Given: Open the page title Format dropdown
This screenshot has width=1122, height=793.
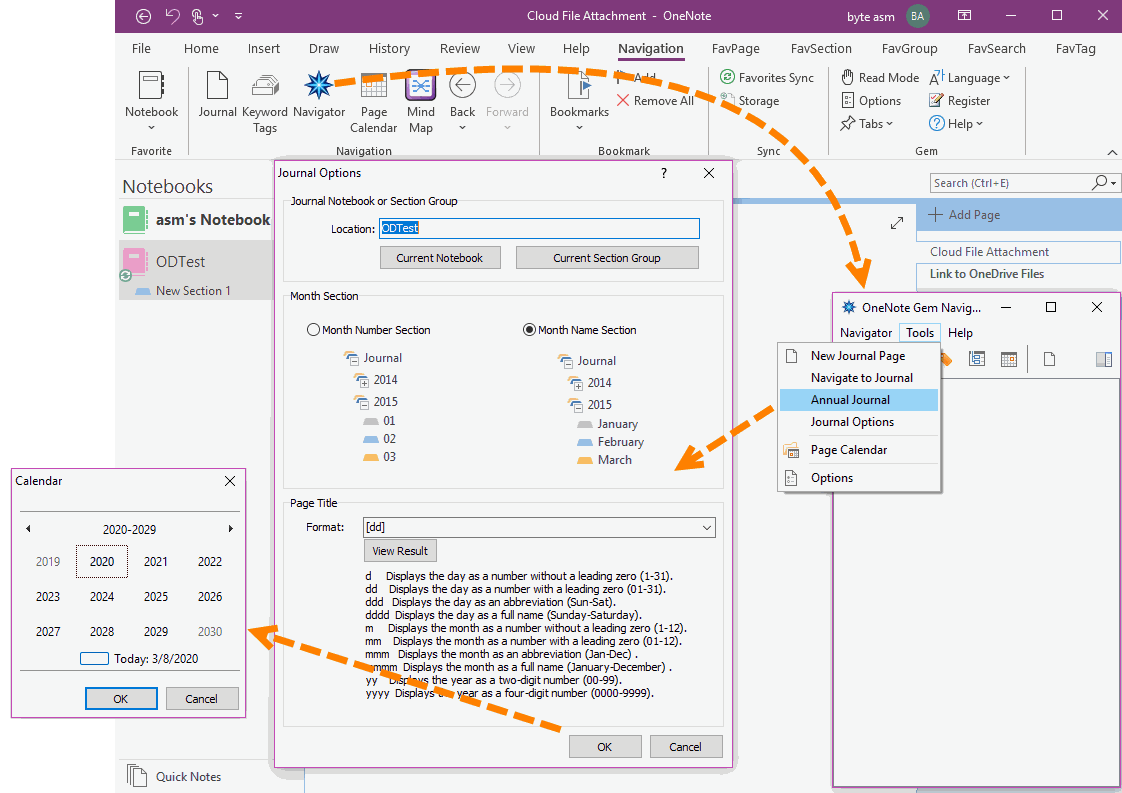Looking at the screenshot, I should (708, 527).
